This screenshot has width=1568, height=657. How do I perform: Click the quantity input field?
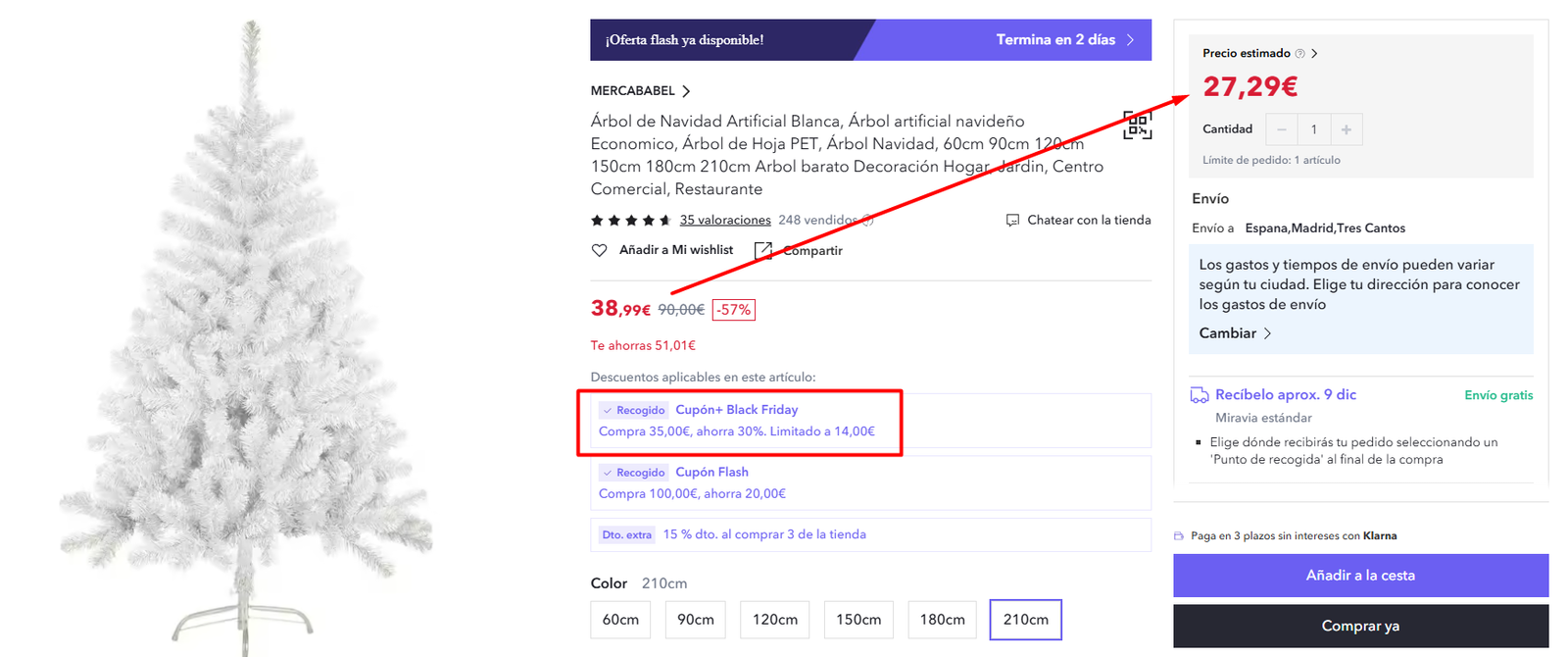pos(1314,129)
